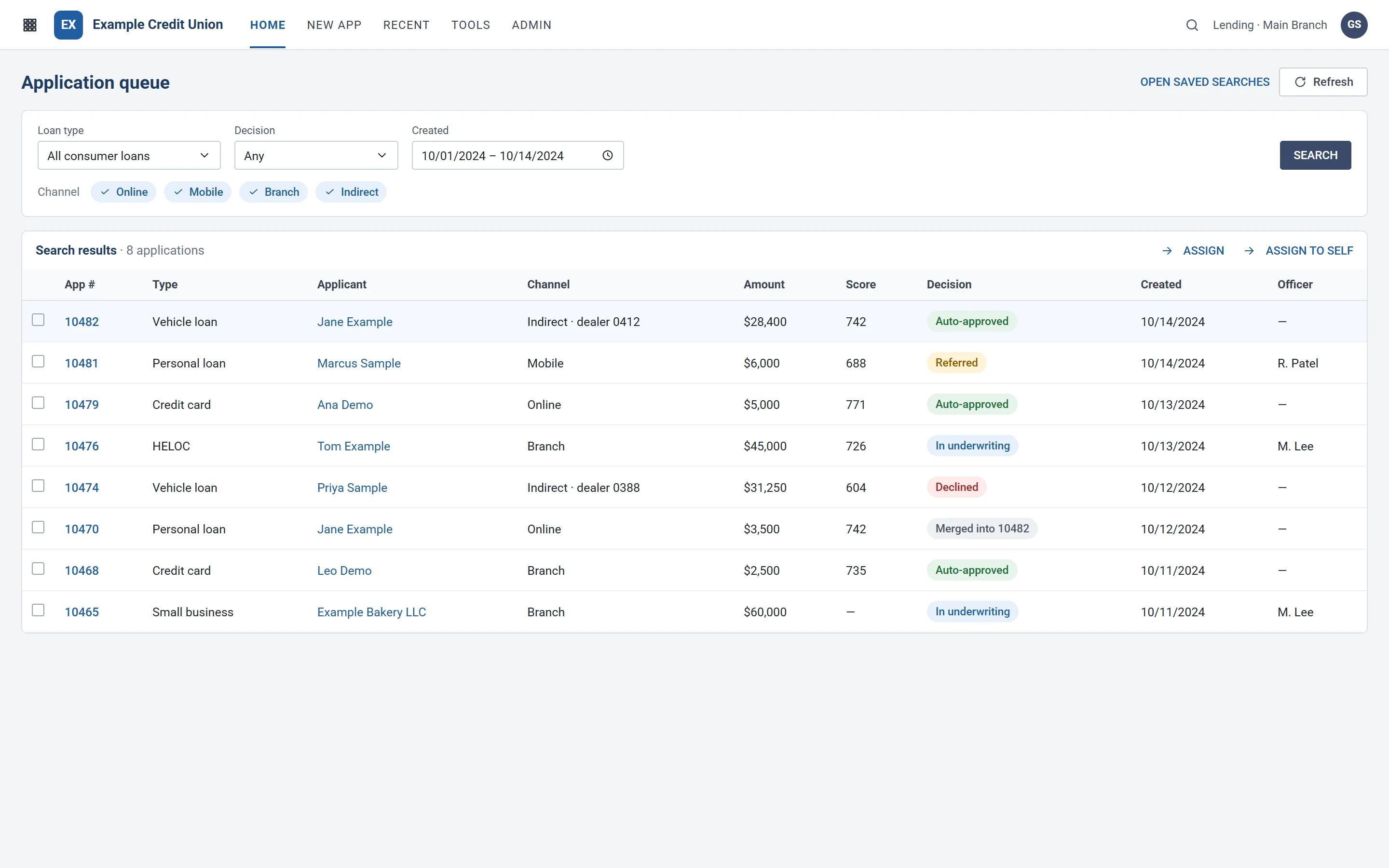This screenshot has height=868, width=1389.
Task: Click the ASSIGN action
Action: click(1204, 251)
